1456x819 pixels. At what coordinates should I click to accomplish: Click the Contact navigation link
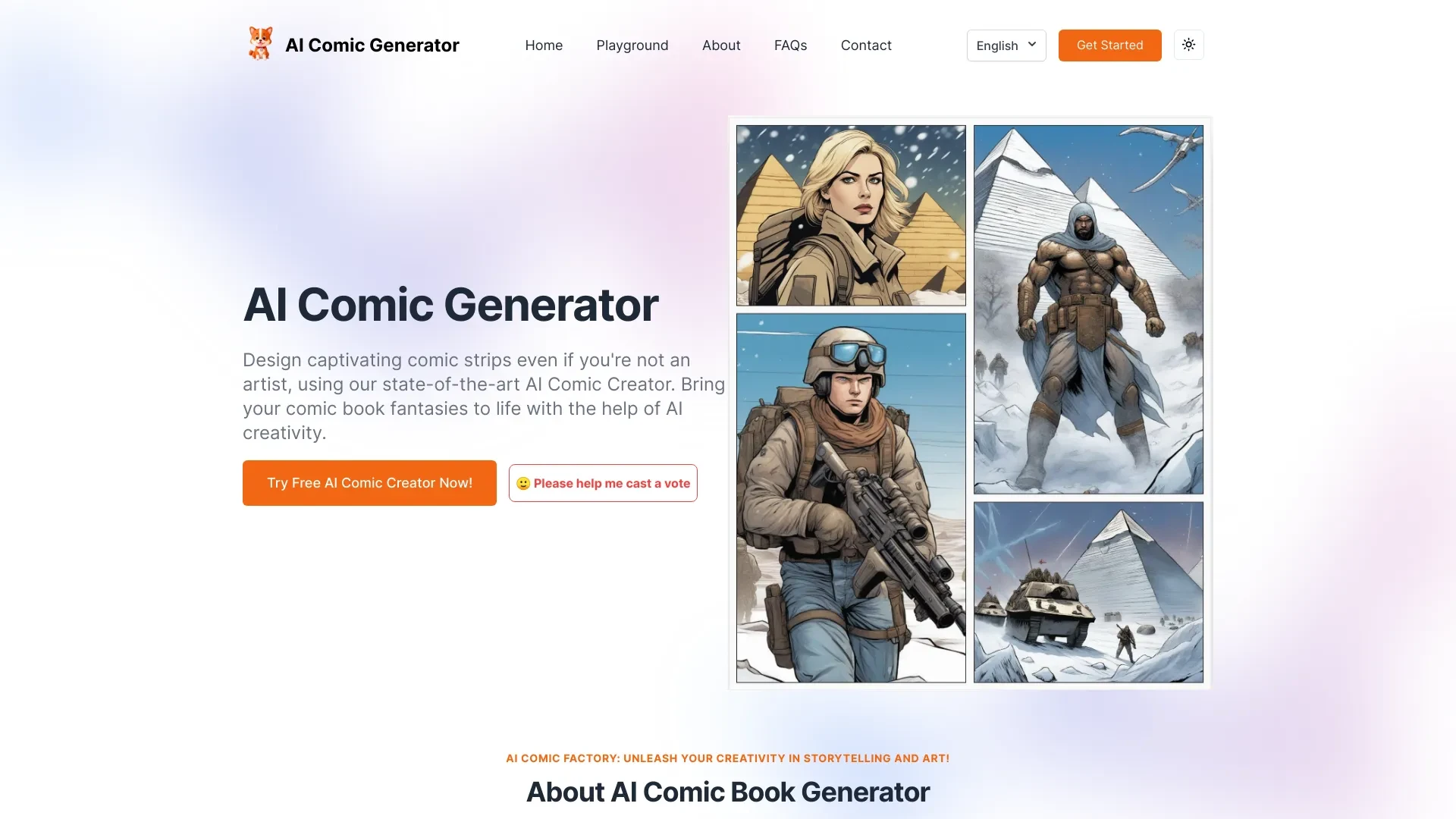coord(865,45)
